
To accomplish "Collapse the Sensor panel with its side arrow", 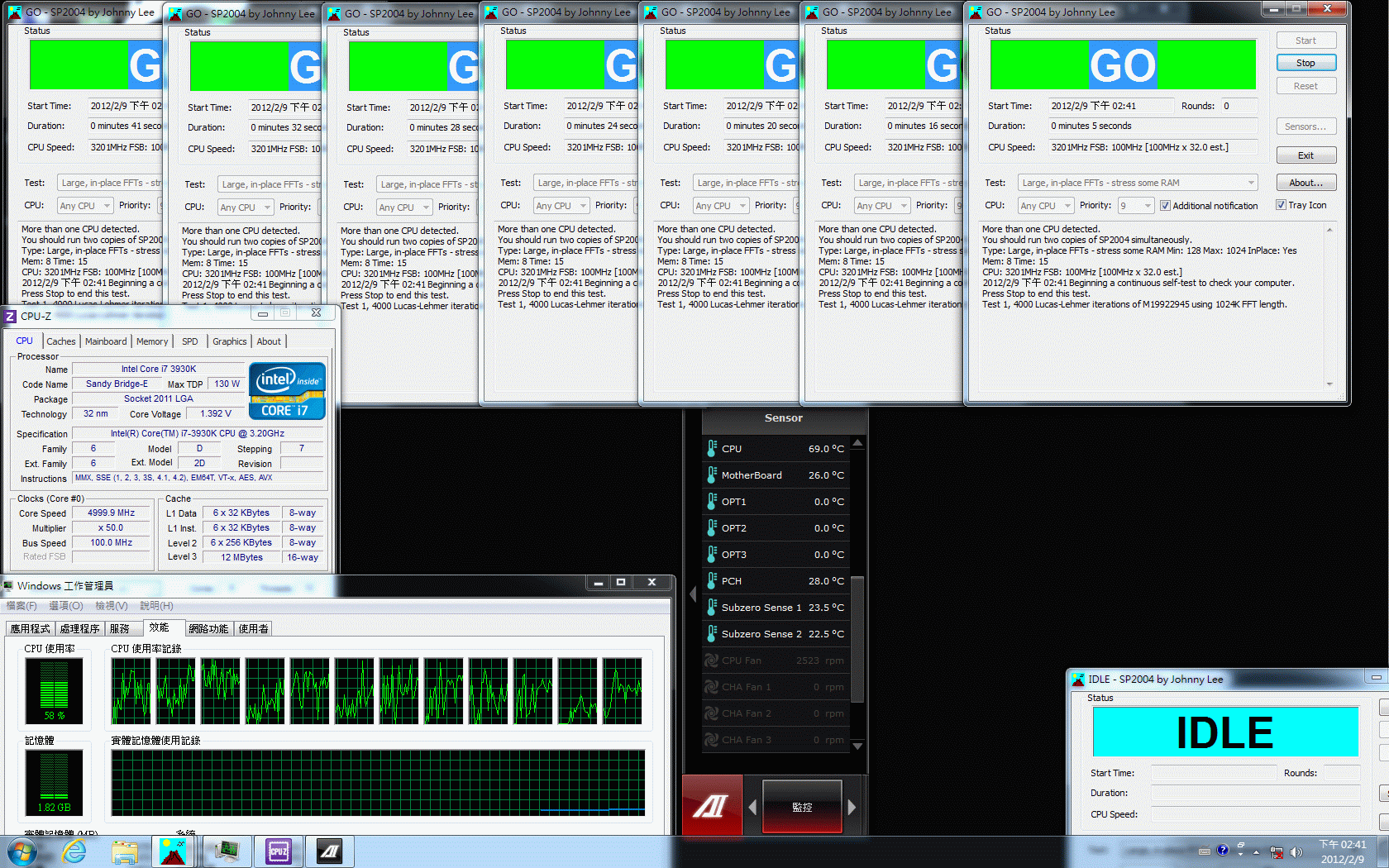I will [x=693, y=594].
